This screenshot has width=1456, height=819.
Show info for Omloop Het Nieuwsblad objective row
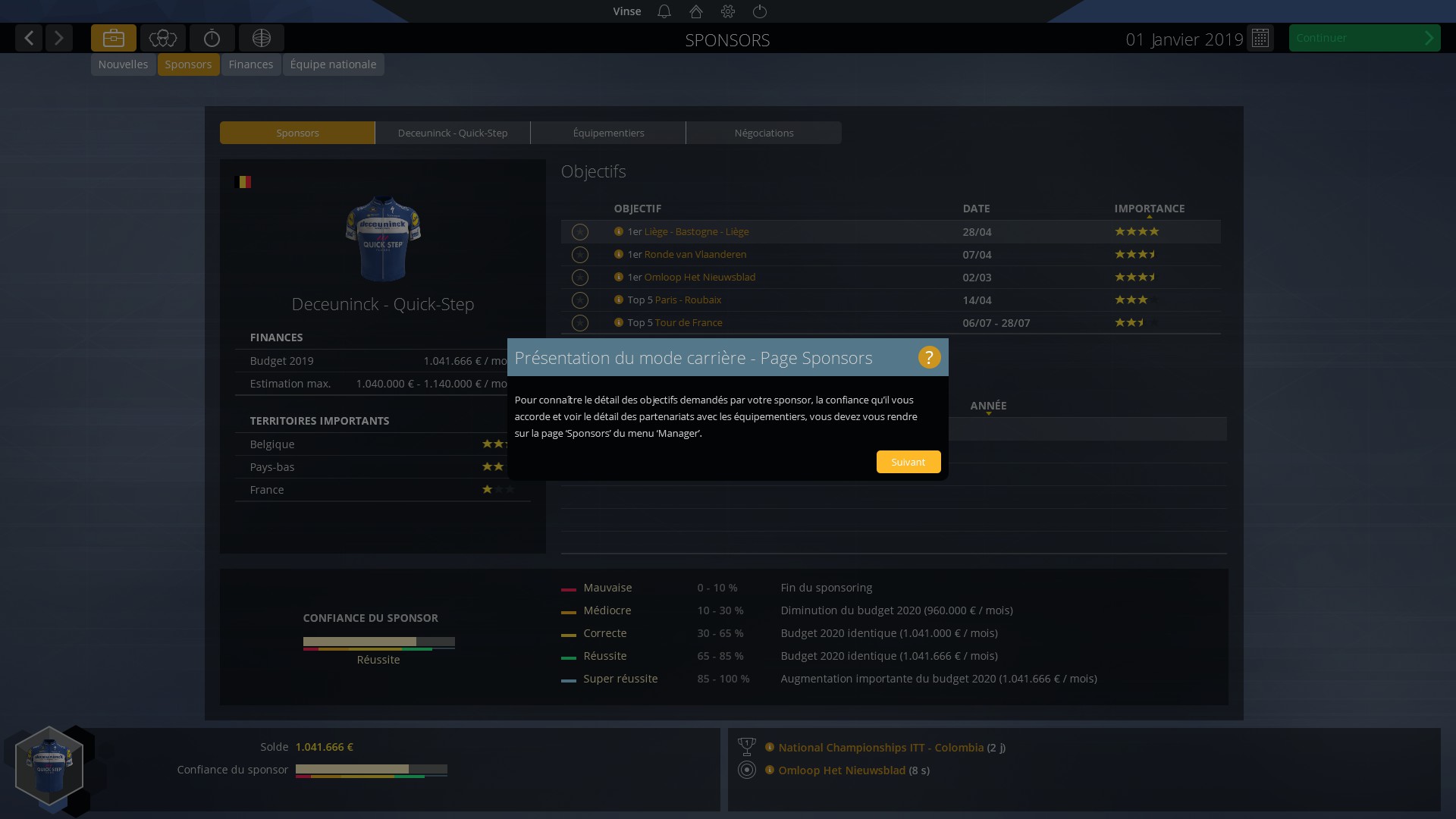[619, 277]
